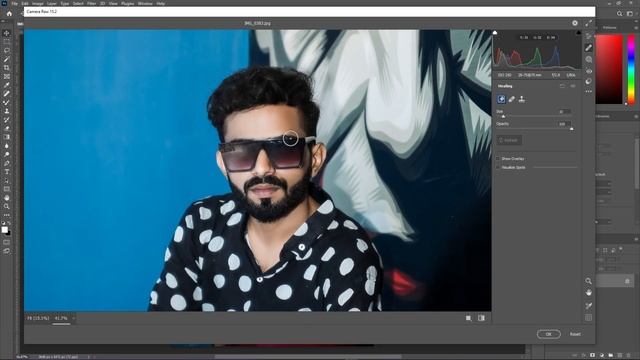Create new group in Layers panel

(x=611, y=356)
